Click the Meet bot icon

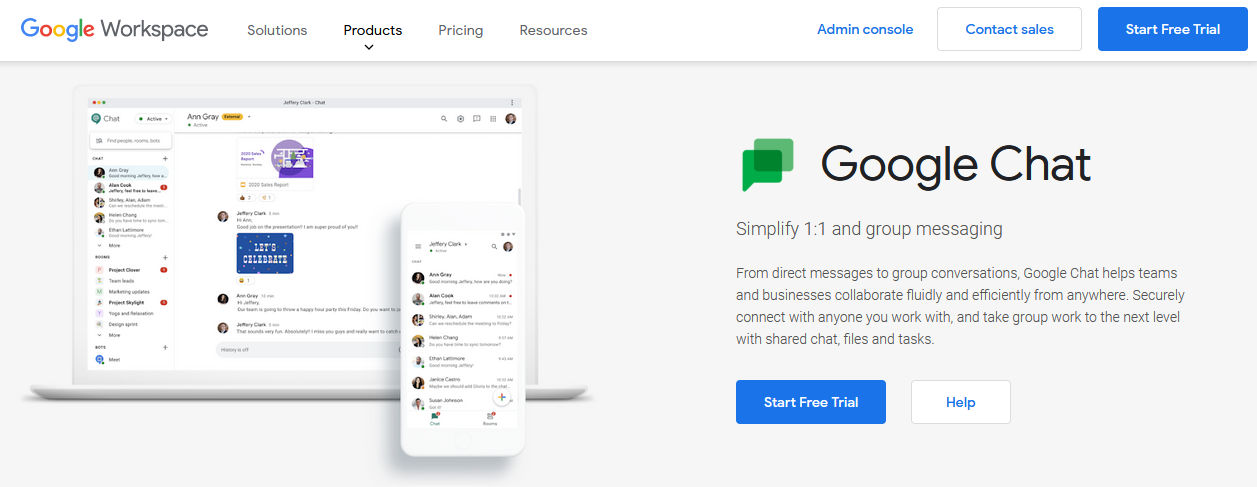[x=100, y=359]
